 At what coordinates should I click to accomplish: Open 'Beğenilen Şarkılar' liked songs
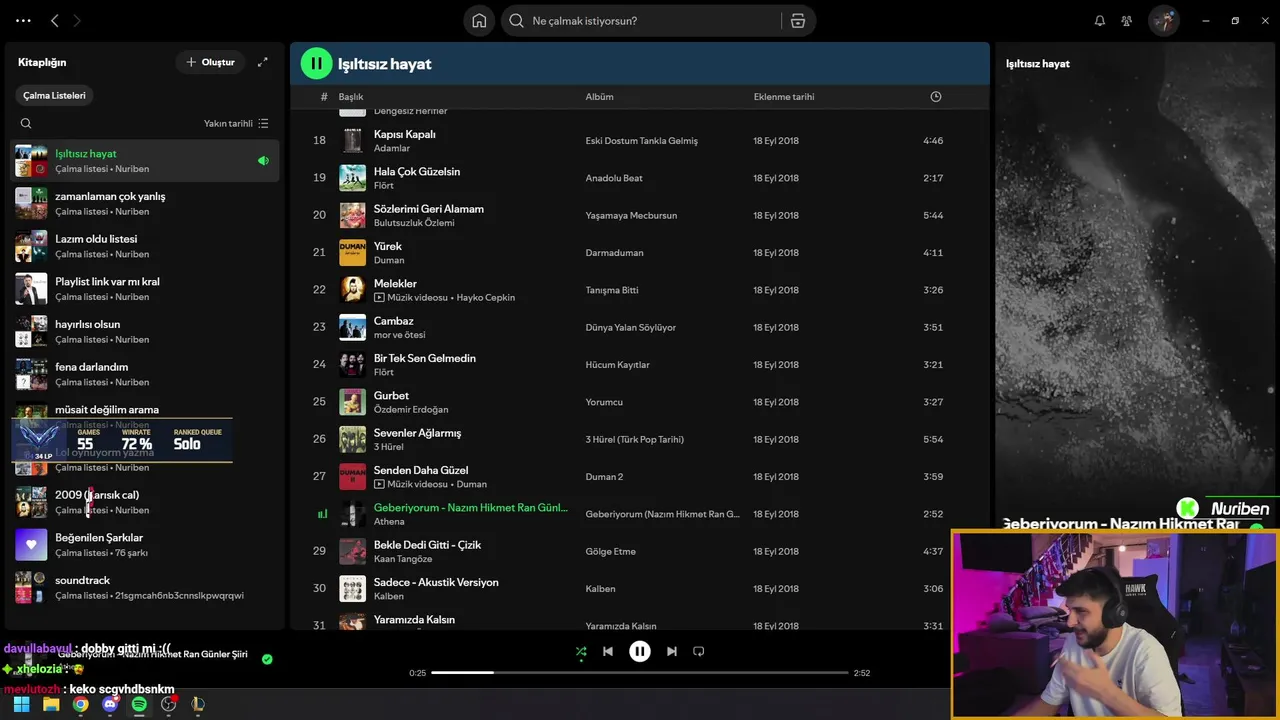click(145, 545)
